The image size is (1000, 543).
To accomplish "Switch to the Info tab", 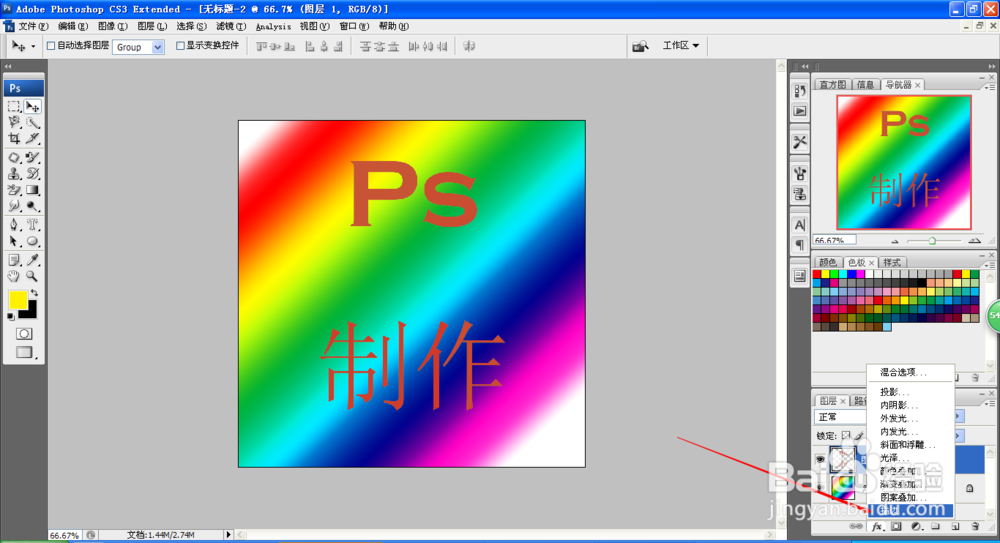I will (x=865, y=85).
